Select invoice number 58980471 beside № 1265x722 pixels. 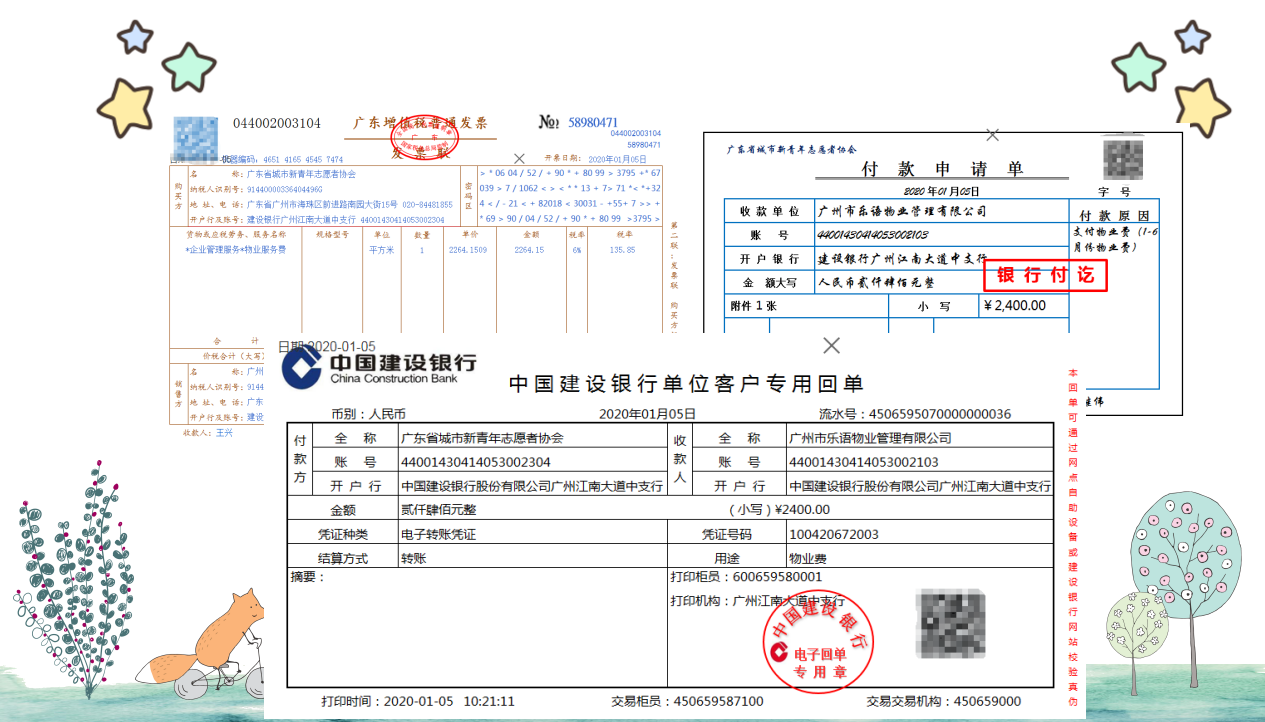593,123
